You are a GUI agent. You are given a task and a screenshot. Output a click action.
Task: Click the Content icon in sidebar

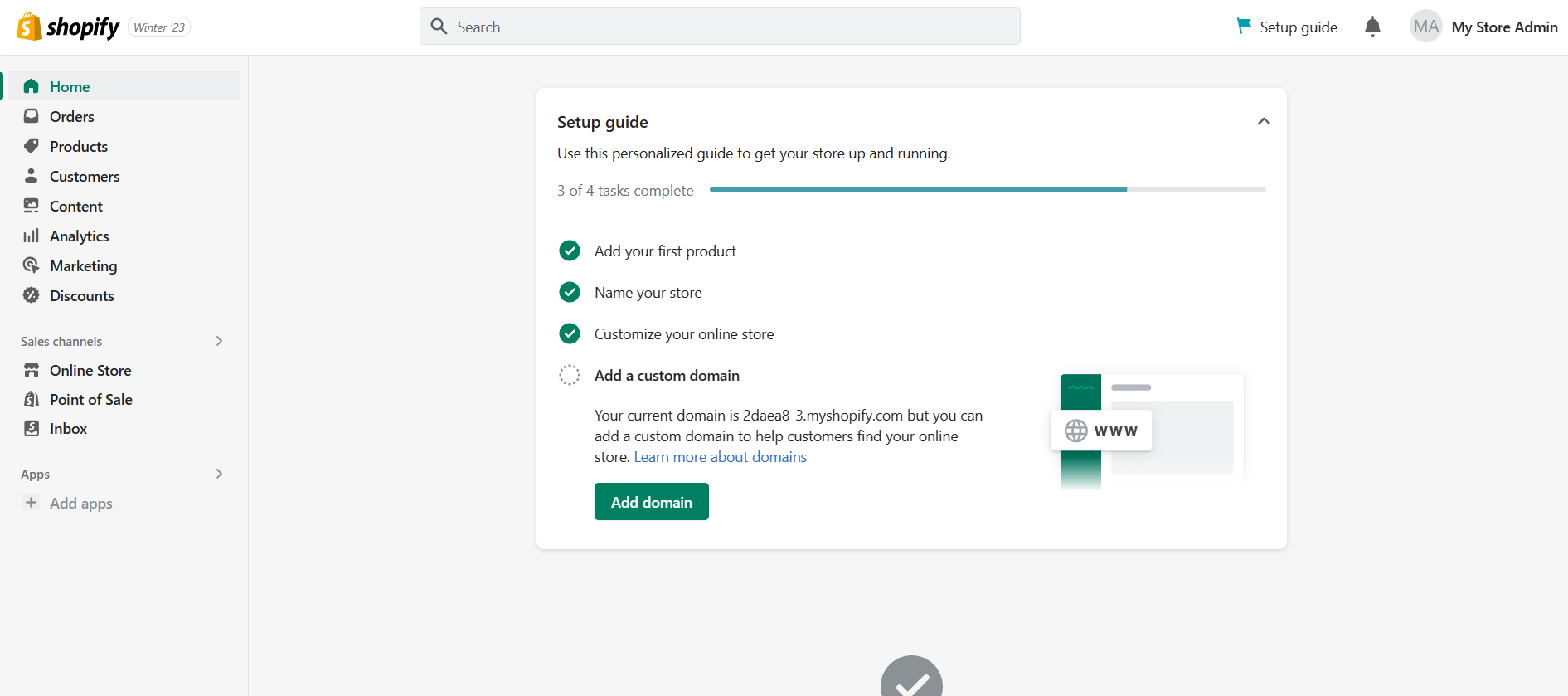tap(32, 206)
